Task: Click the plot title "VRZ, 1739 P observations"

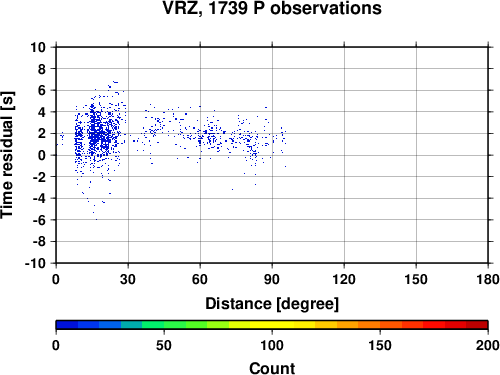Action: click(x=272, y=8)
